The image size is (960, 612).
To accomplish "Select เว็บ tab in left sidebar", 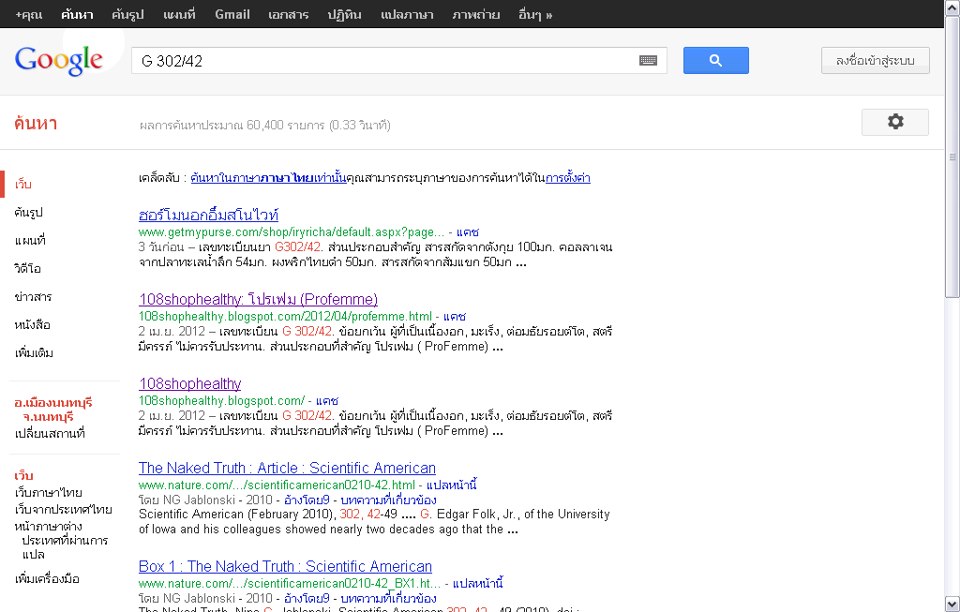I will [x=23, y=184].
